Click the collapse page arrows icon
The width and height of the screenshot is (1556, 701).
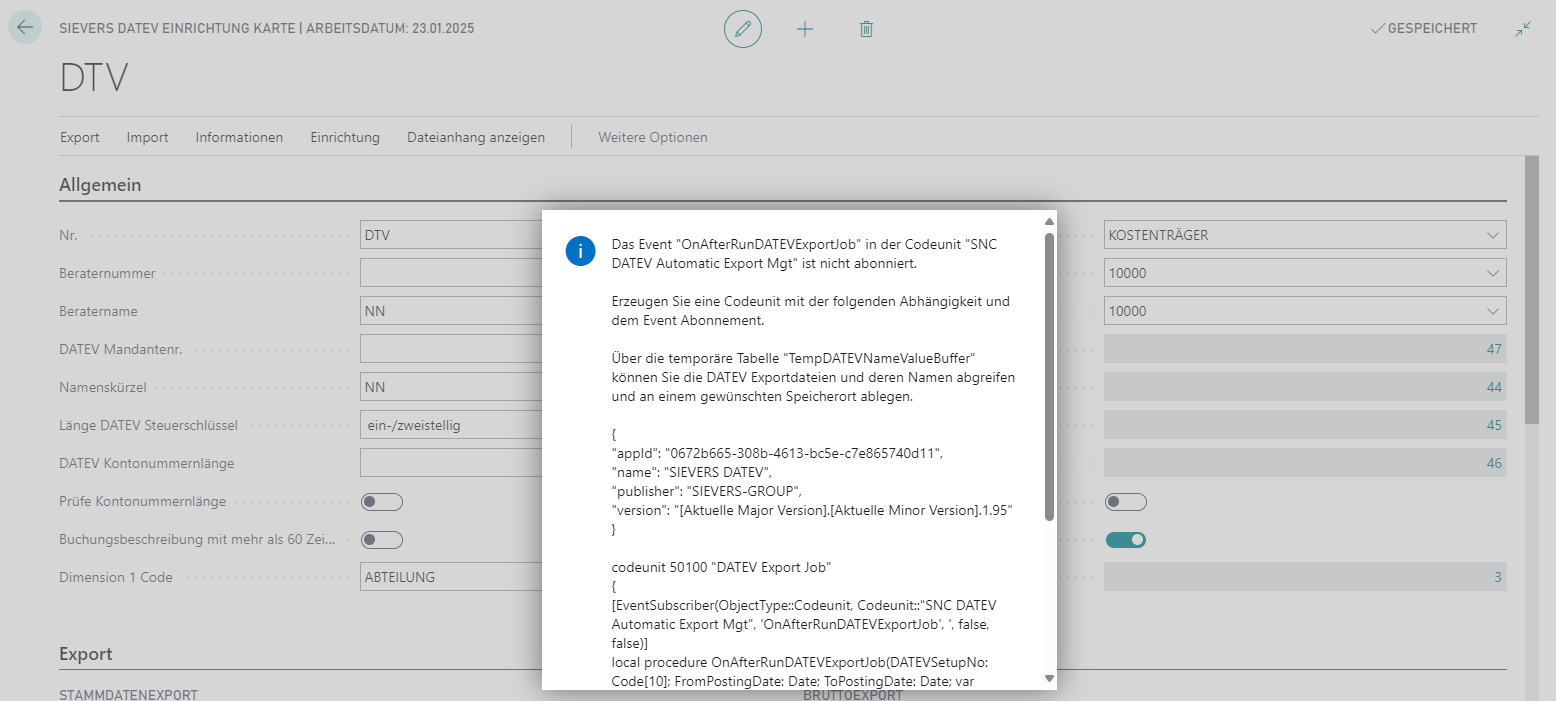(x=1522, y=29)
